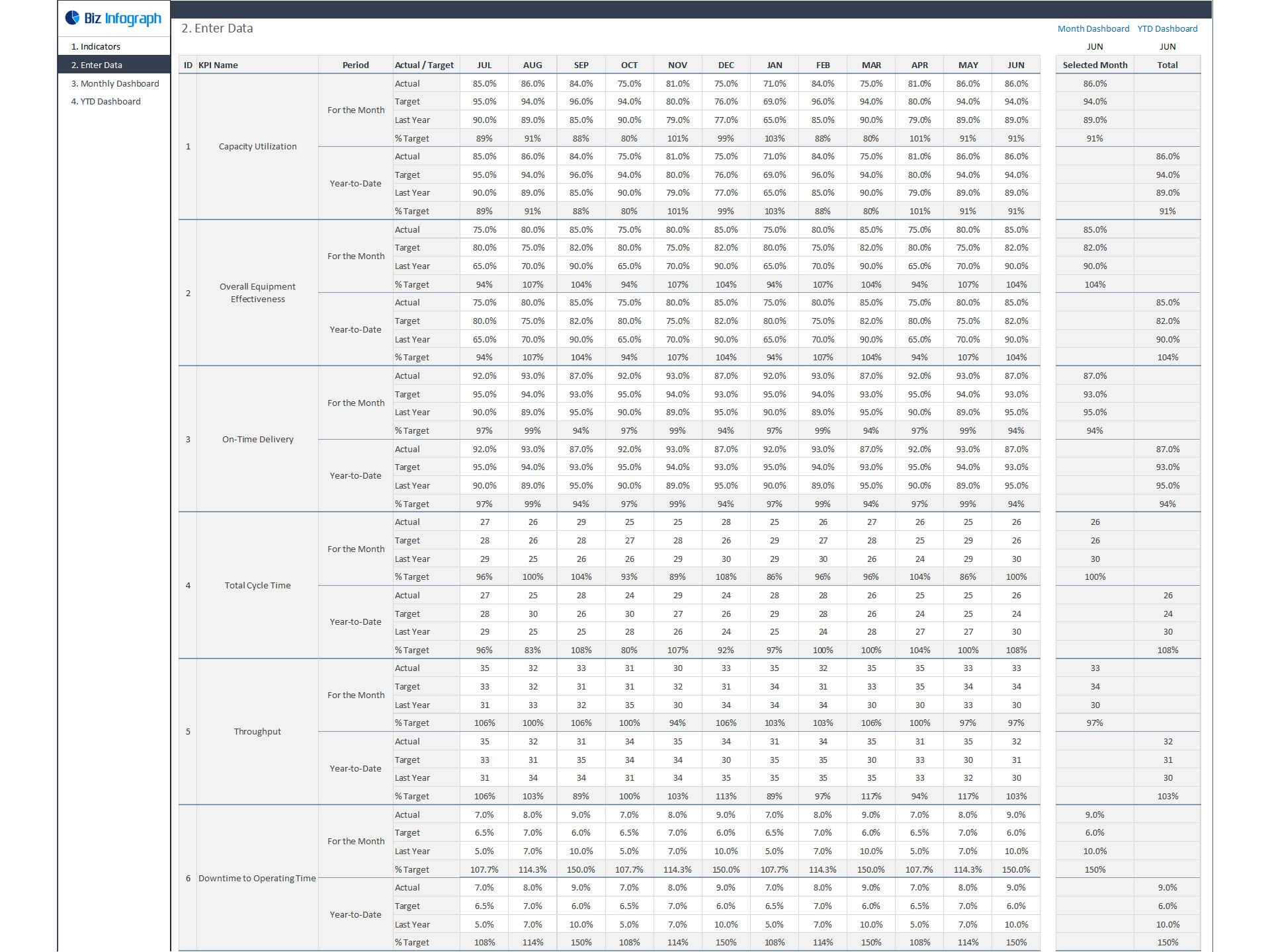Select the On-Time Delivery KPI name
Image resolution: width=1270 pixels, height=952 pixels.
tap(257, 439)
